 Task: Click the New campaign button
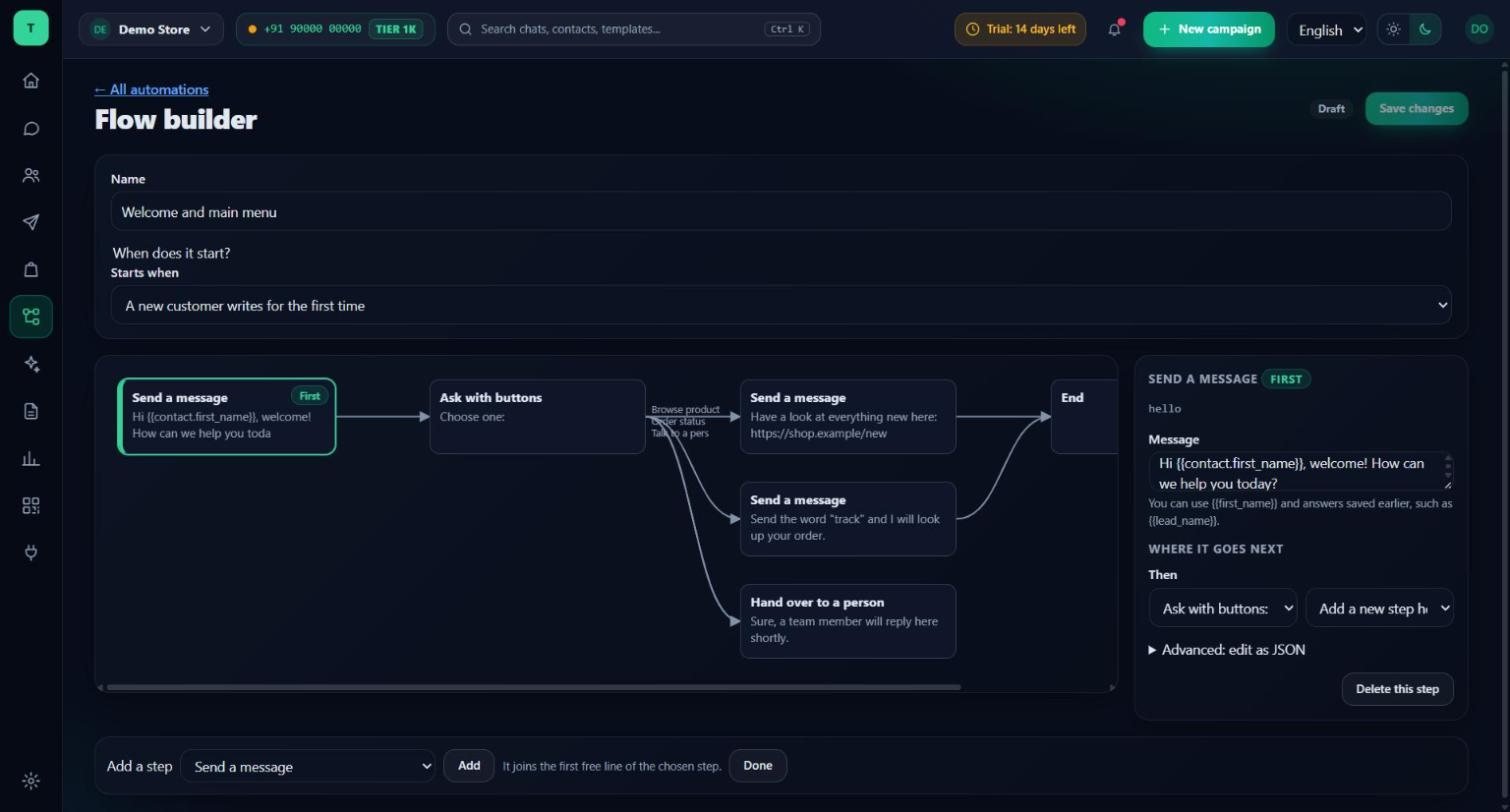[x=1209, y=29]
